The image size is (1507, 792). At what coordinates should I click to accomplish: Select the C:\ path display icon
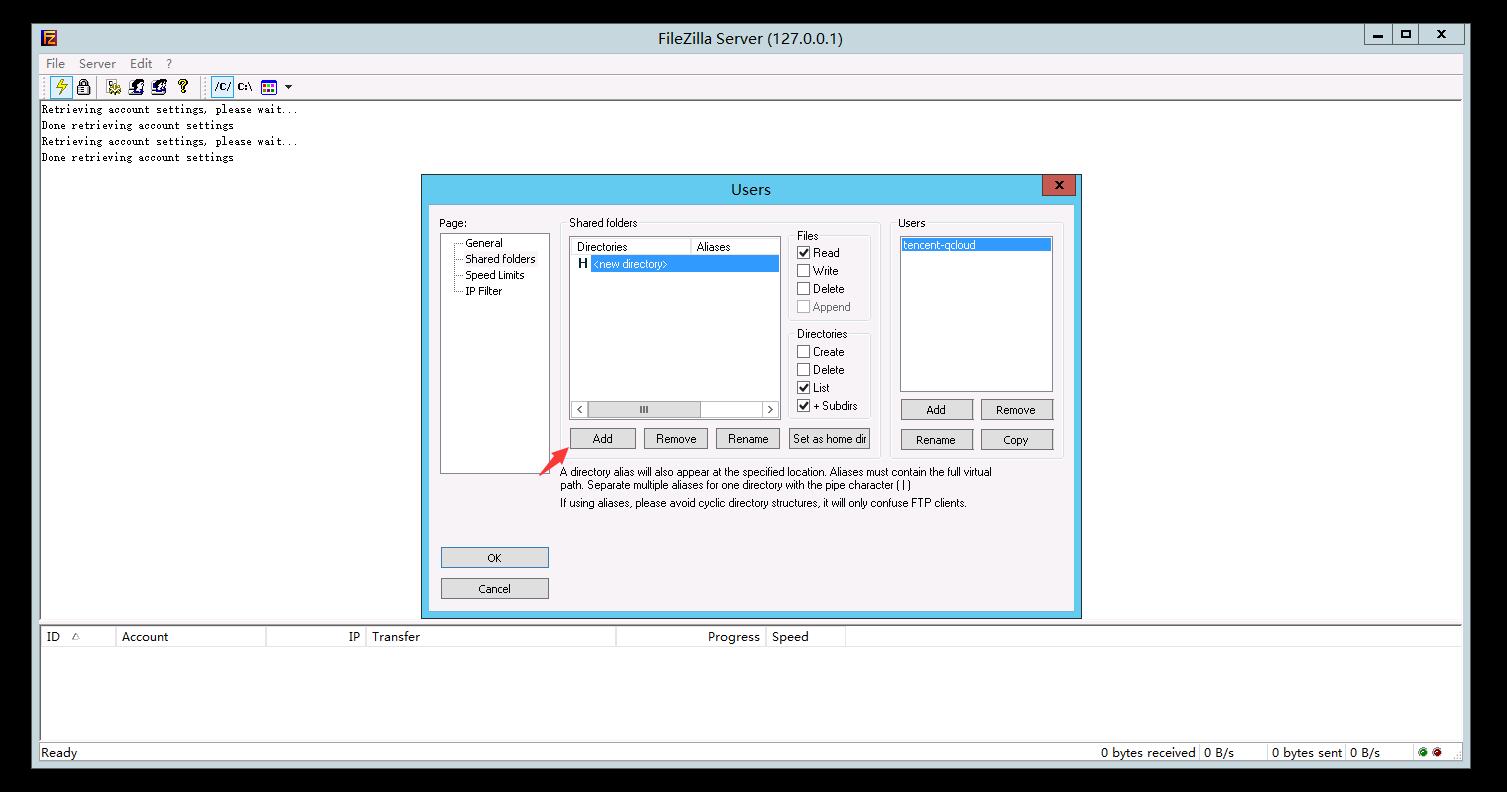coord(245,87)
